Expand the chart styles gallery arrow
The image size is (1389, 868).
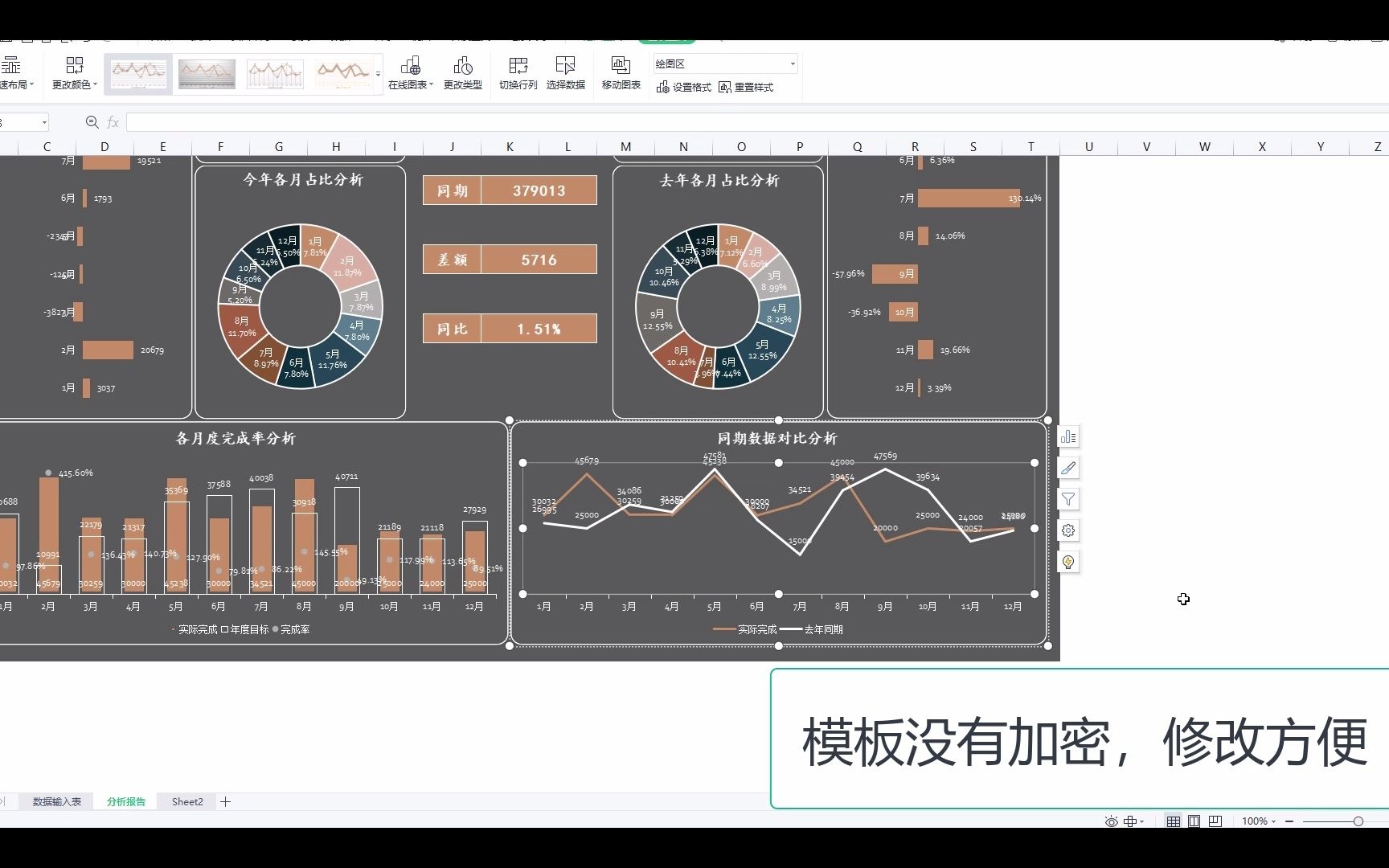coord(378,74)
